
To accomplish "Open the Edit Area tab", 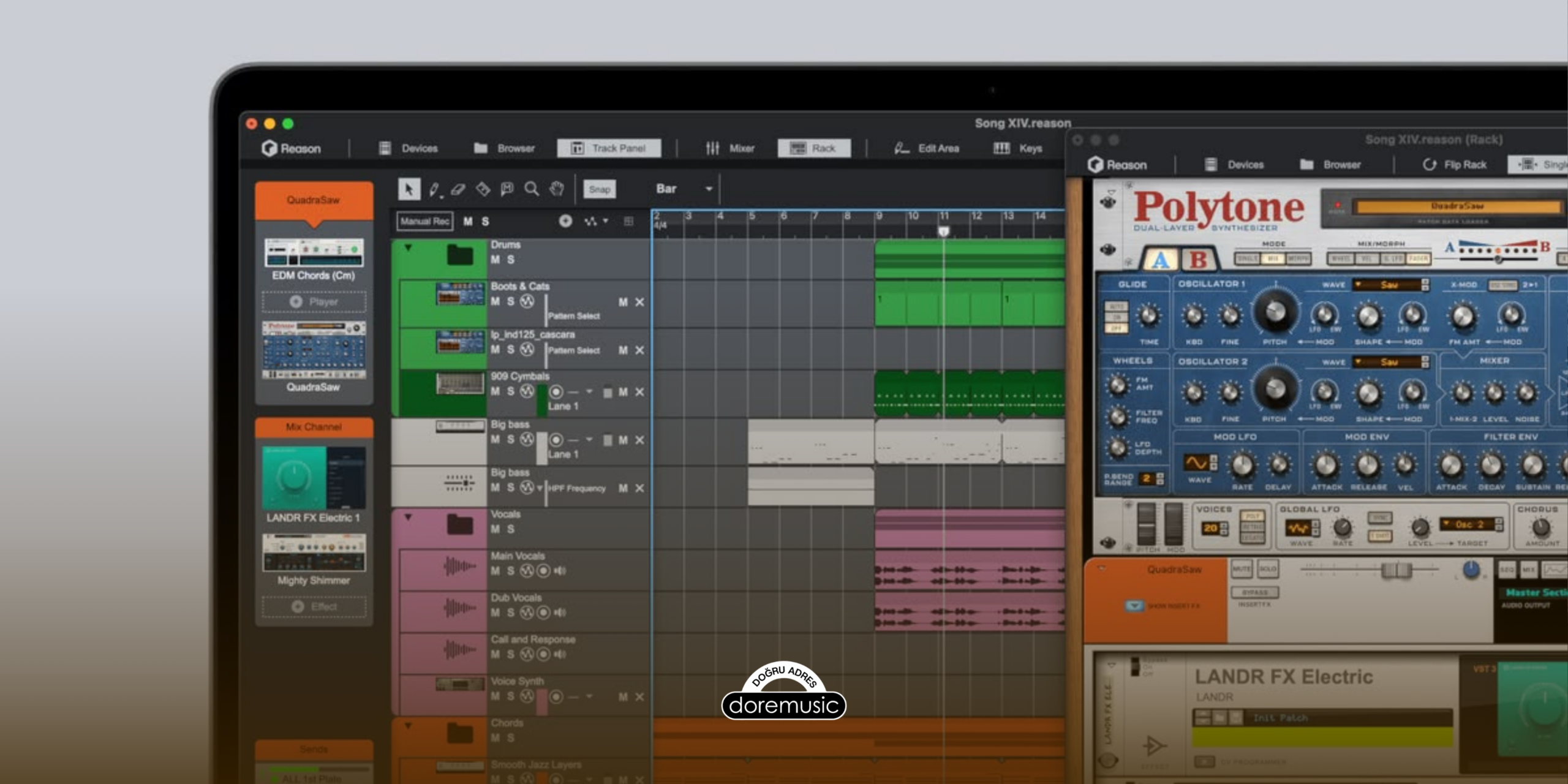I will tap(927, 148).
